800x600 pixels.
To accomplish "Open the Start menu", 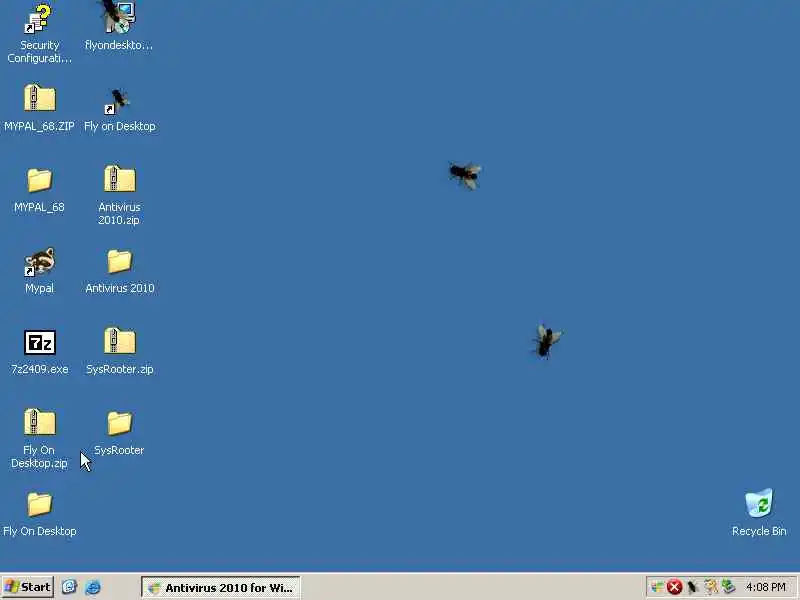I will coord(28,587).
